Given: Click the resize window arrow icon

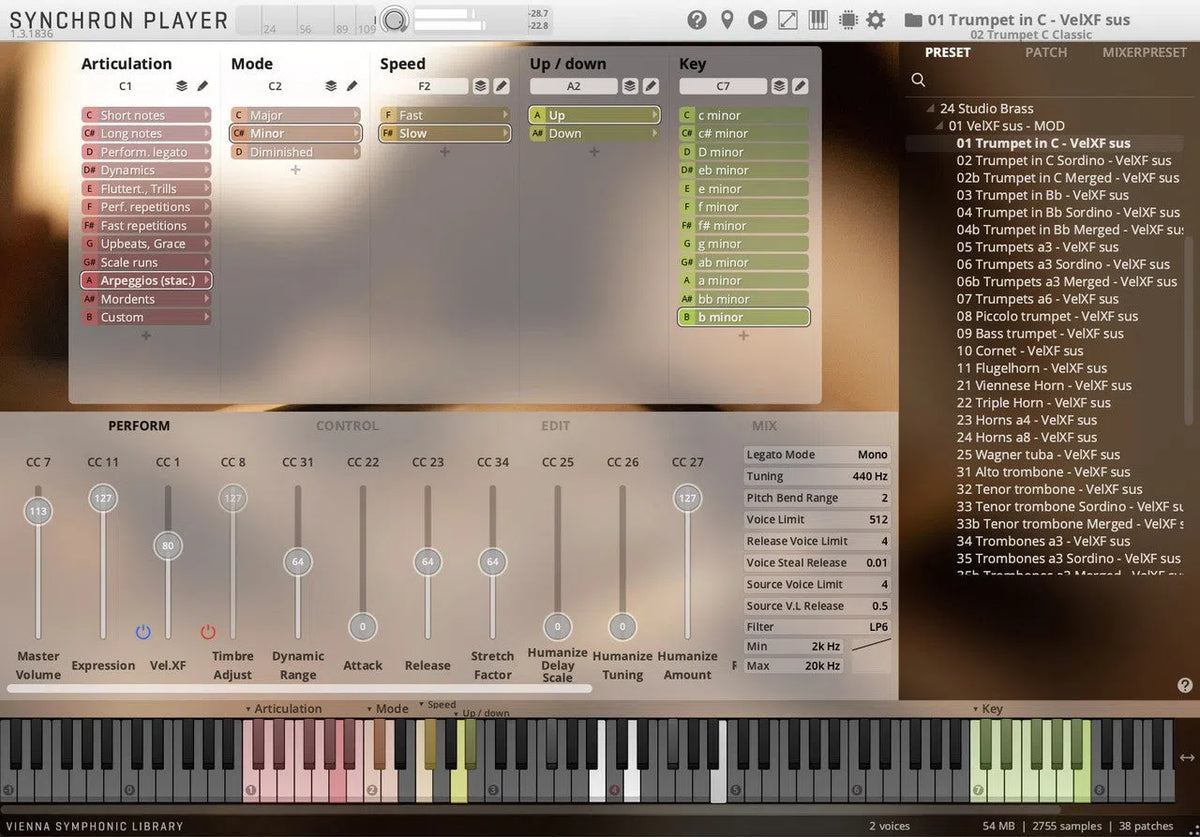Looking at the screenshot, I should [788, 20].
